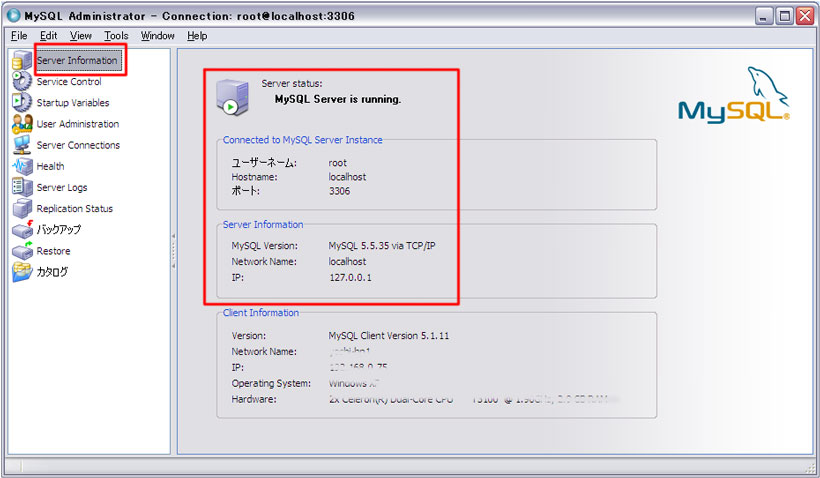Show the Server Connections section
The height and width of the screenshot is (478, 820).
click(78, 145)
